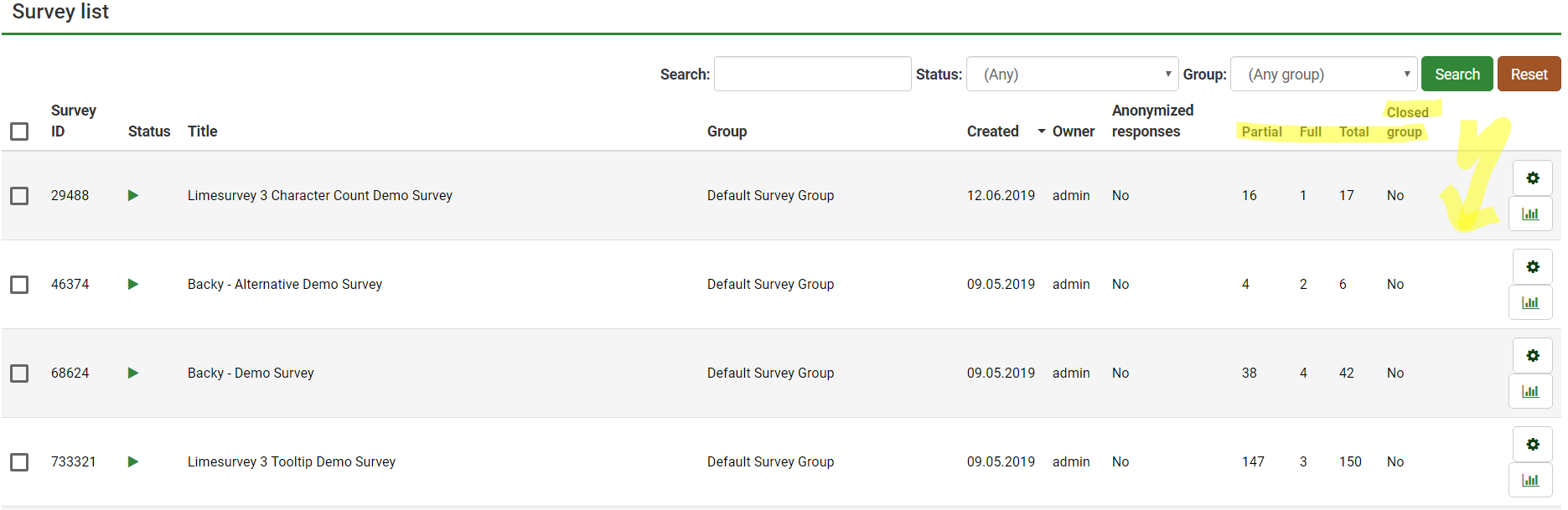The height and width of the screenshot is (510, 1568).
Task: Sort surveys by Owner column
Action: (x=1073, y=131)
